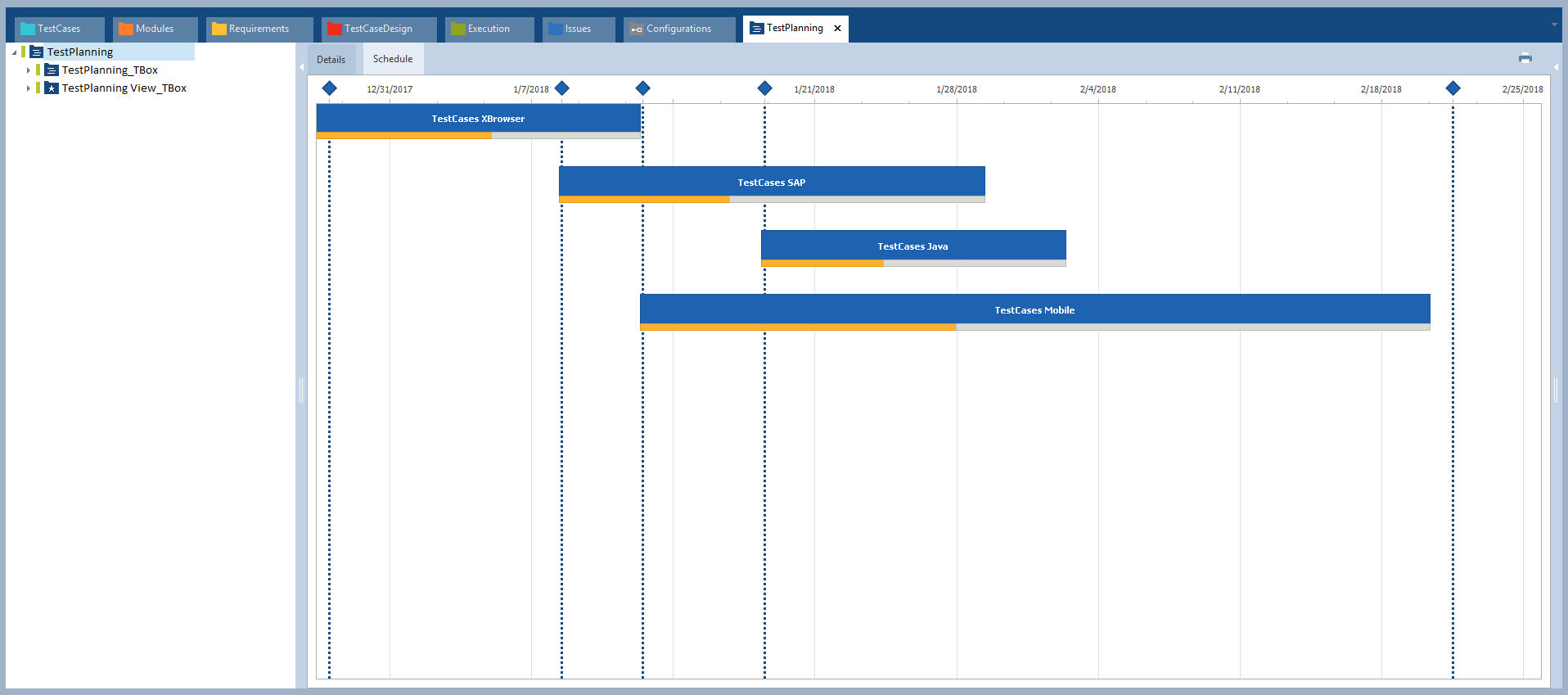Click the 1/28/2018 date label
The image size is (1568, 695).
[957, 89]
